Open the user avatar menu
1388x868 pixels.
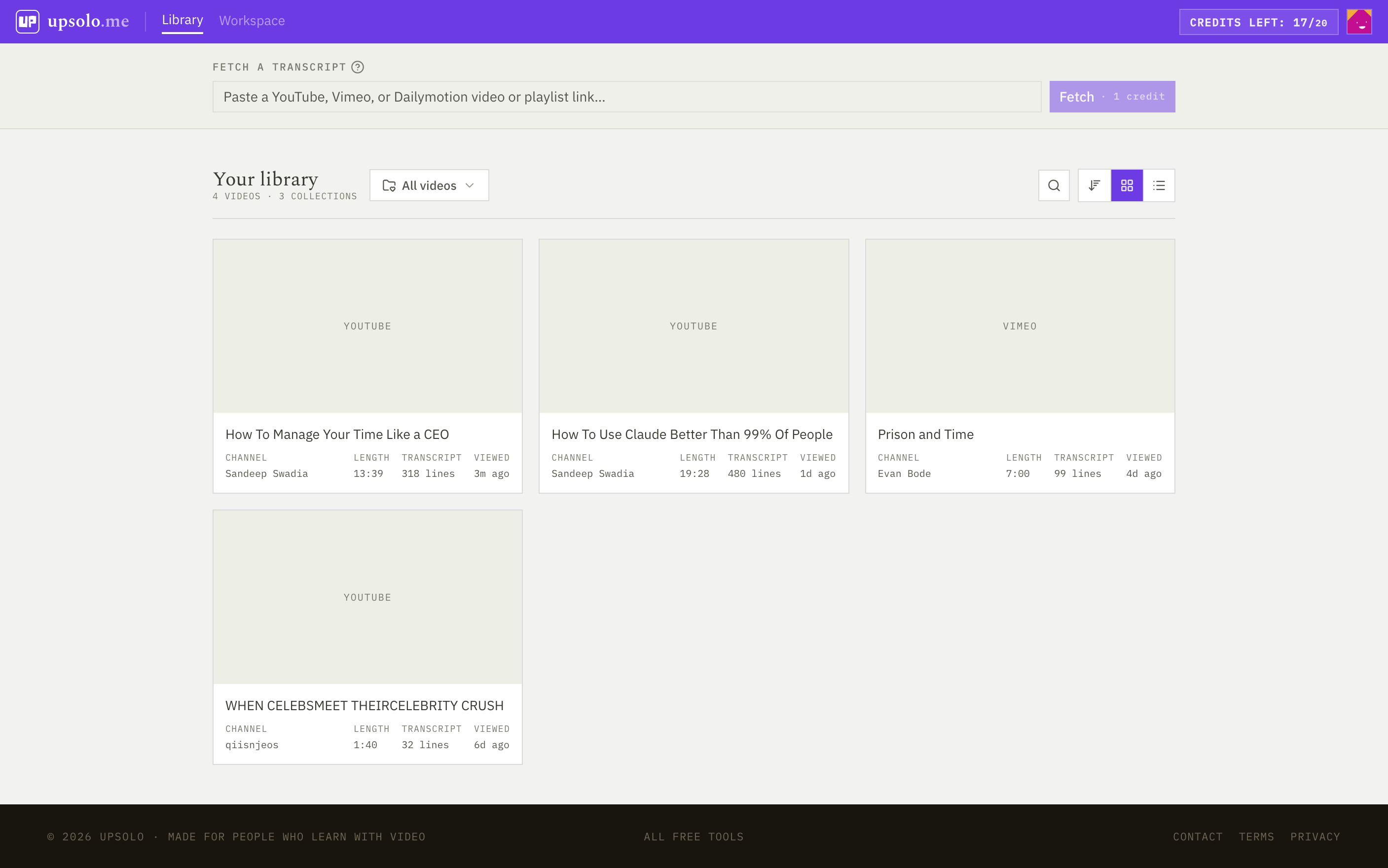tap(1359, 22)
